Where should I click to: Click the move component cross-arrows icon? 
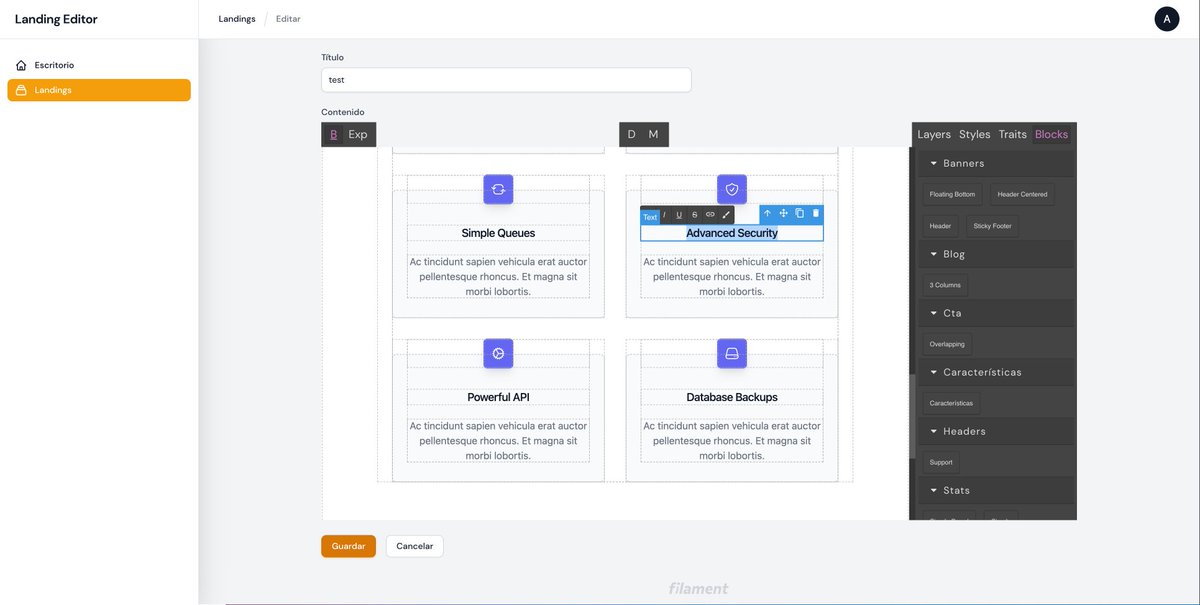[x=784, y=213]
